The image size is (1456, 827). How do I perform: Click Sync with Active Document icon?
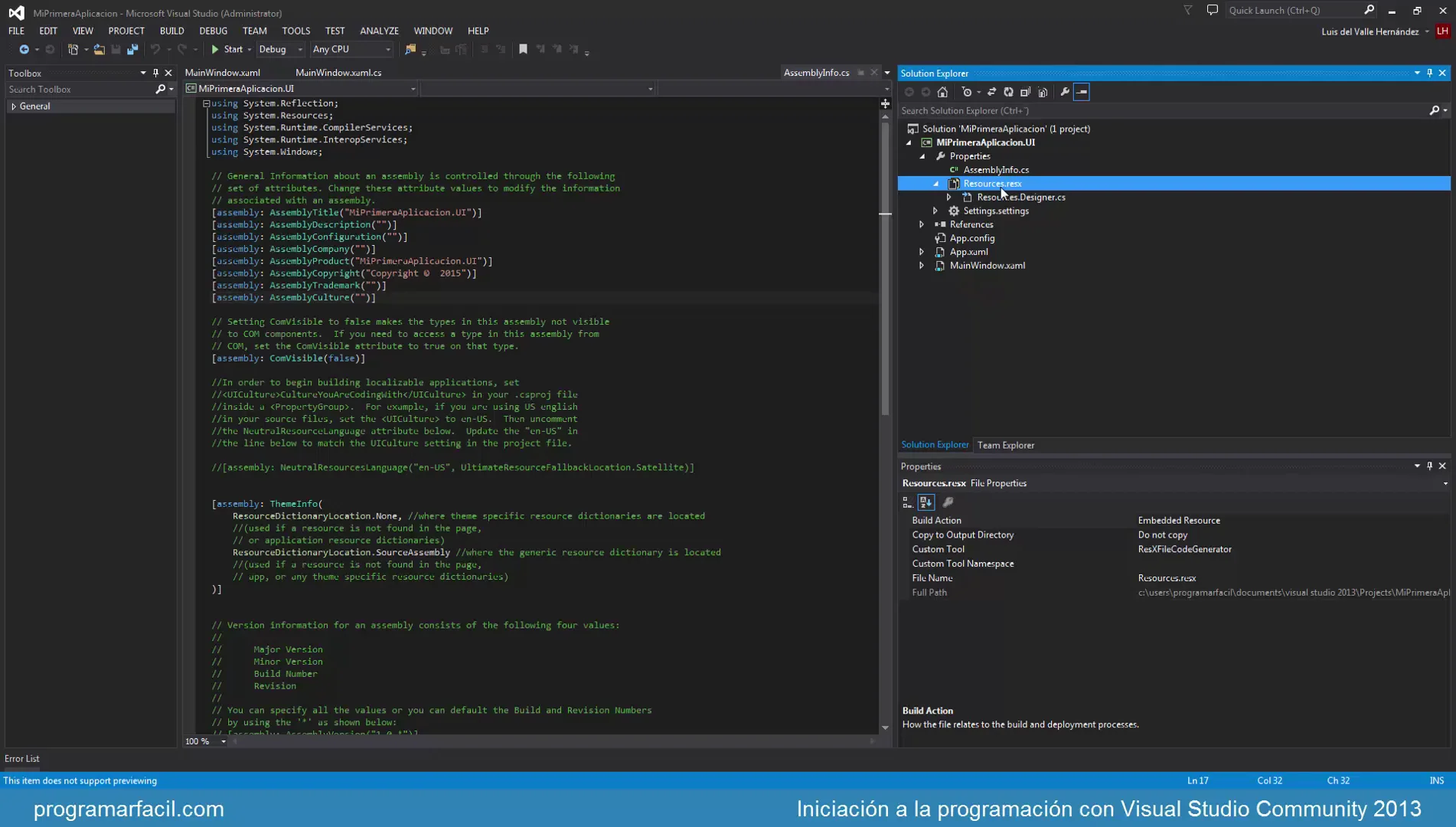(991, 92)
